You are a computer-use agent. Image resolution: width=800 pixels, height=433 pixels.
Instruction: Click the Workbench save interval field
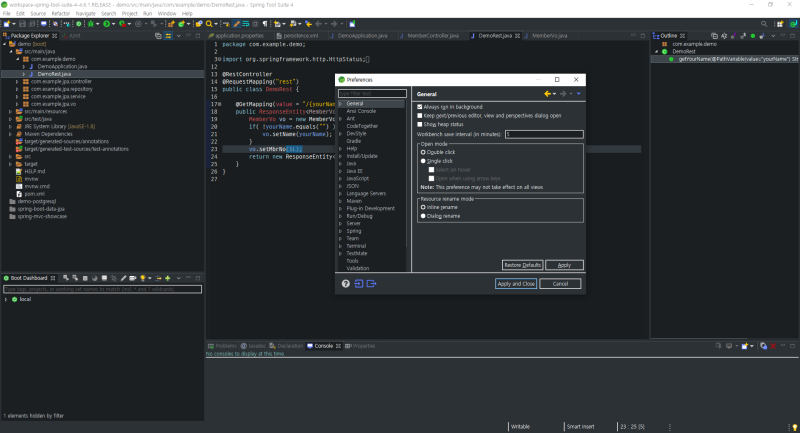coord(543,133)
